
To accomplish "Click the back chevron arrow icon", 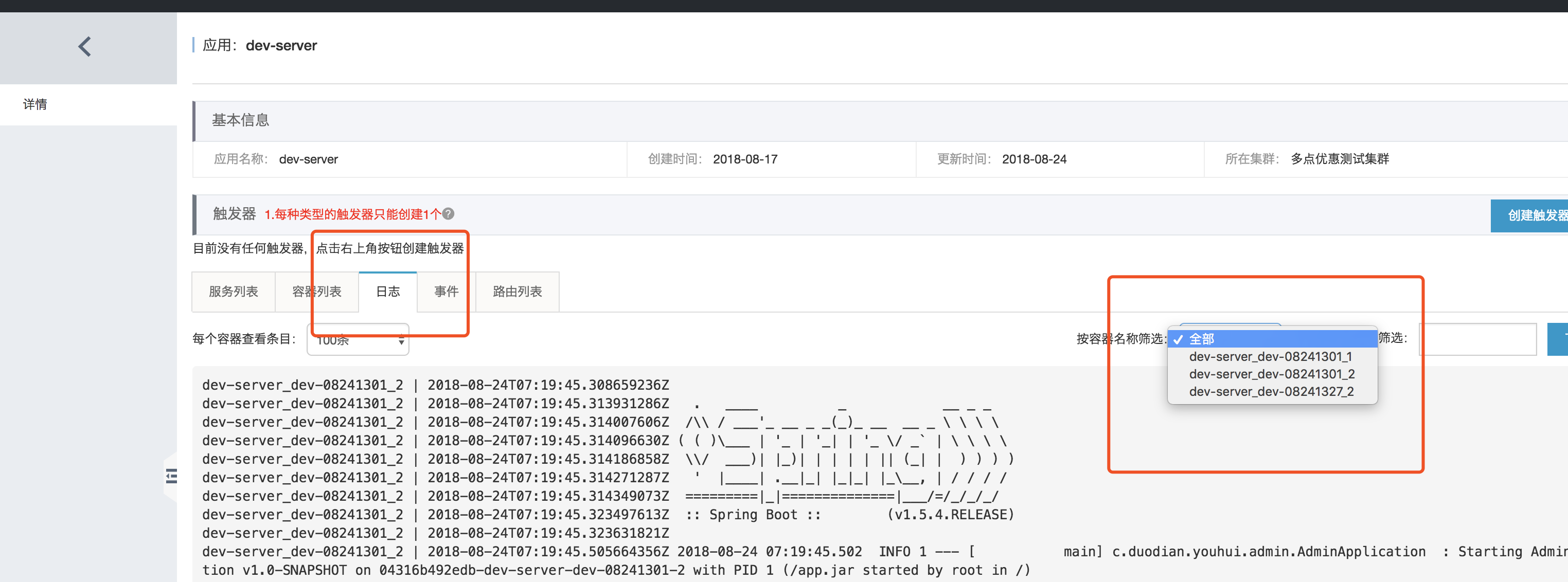I will [x=84, y=46].
